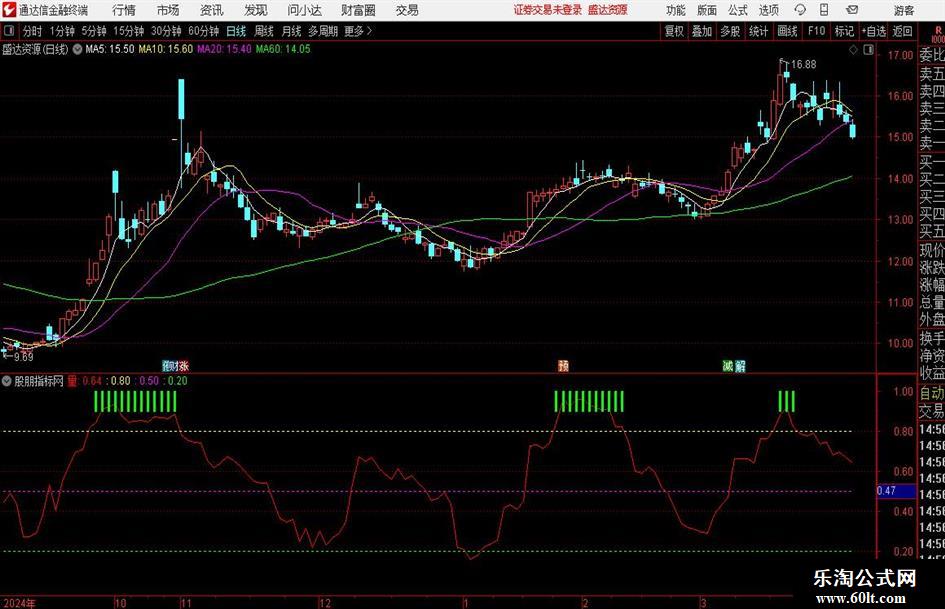Select the 15分钟 period
The image size is (945, 609).
(x=128, y=31)
